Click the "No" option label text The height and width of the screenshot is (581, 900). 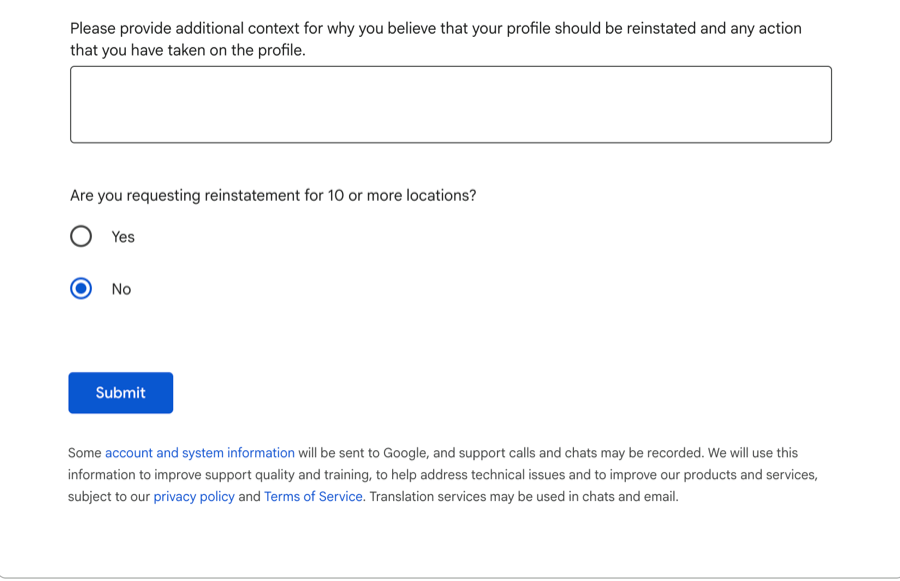pyautogui.click(x=121, y=289)
